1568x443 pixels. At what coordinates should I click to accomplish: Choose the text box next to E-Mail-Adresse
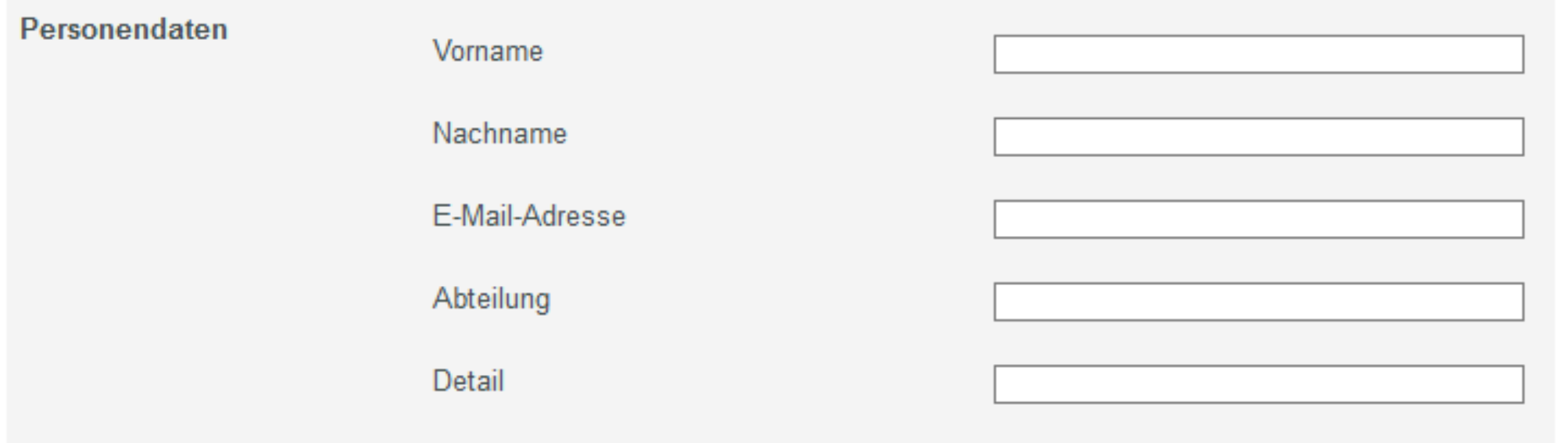[1258, 220]
